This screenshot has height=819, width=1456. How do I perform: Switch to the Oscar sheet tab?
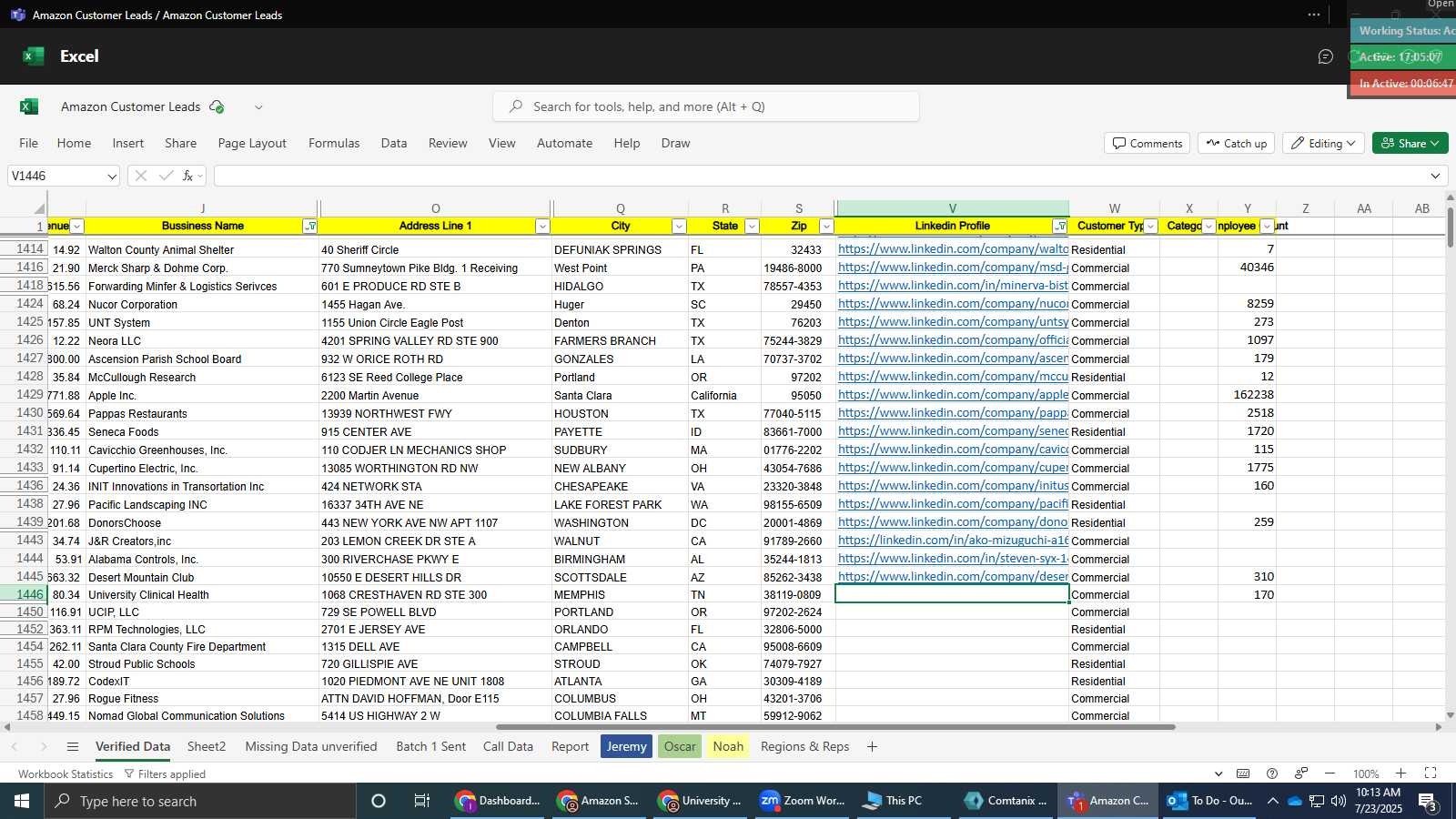point(680,746)
